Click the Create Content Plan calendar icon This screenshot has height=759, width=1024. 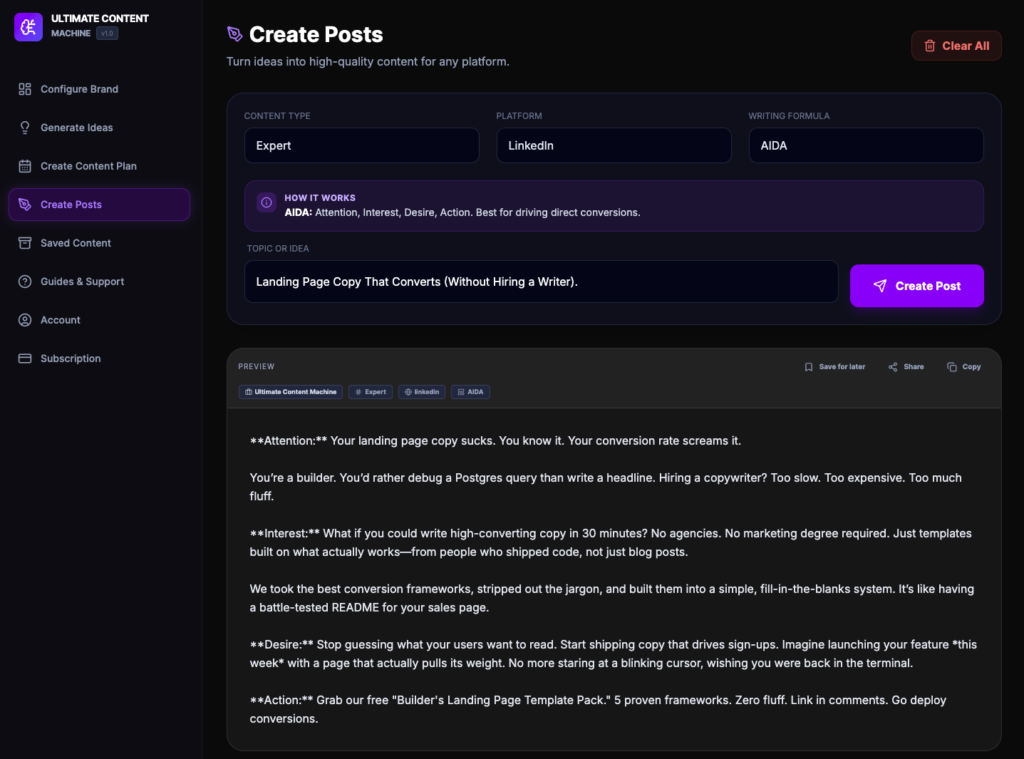coord(25,166)
